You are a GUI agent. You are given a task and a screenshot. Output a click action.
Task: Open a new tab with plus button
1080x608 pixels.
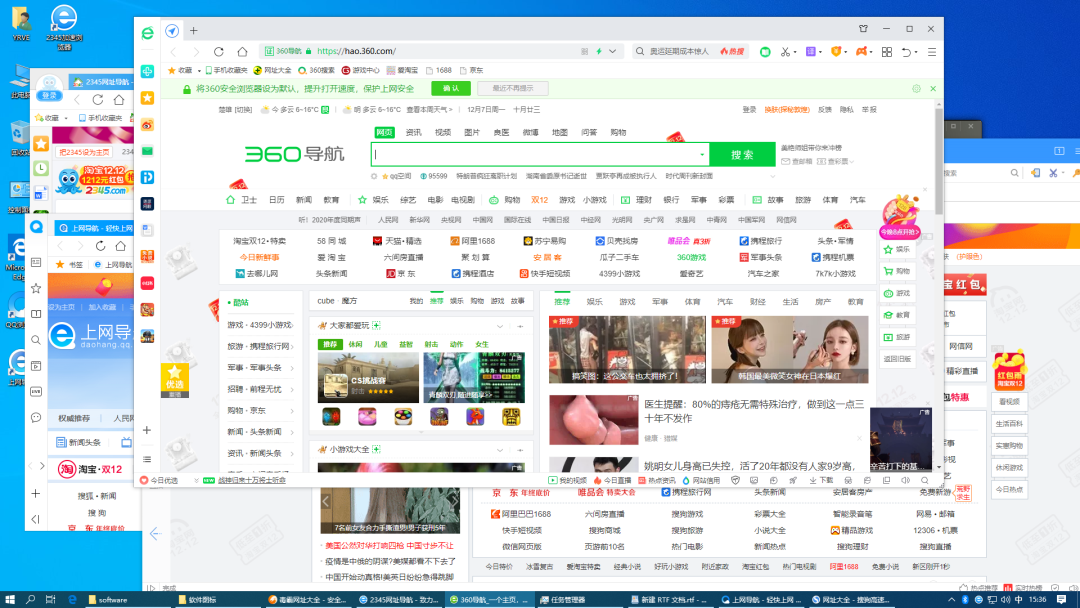[x=194, y=31]
